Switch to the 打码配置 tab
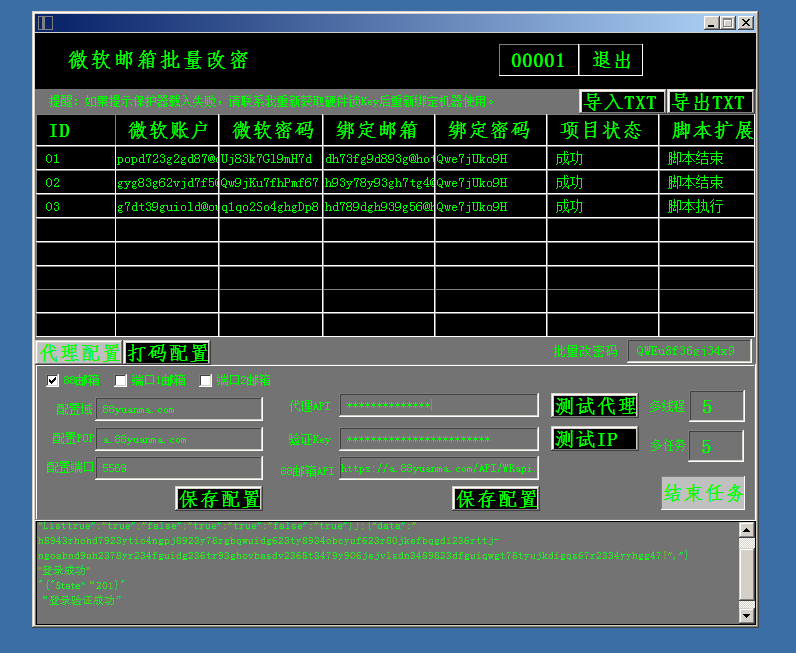This screenshot has width=796, height=653. click(x=167, y=353)
